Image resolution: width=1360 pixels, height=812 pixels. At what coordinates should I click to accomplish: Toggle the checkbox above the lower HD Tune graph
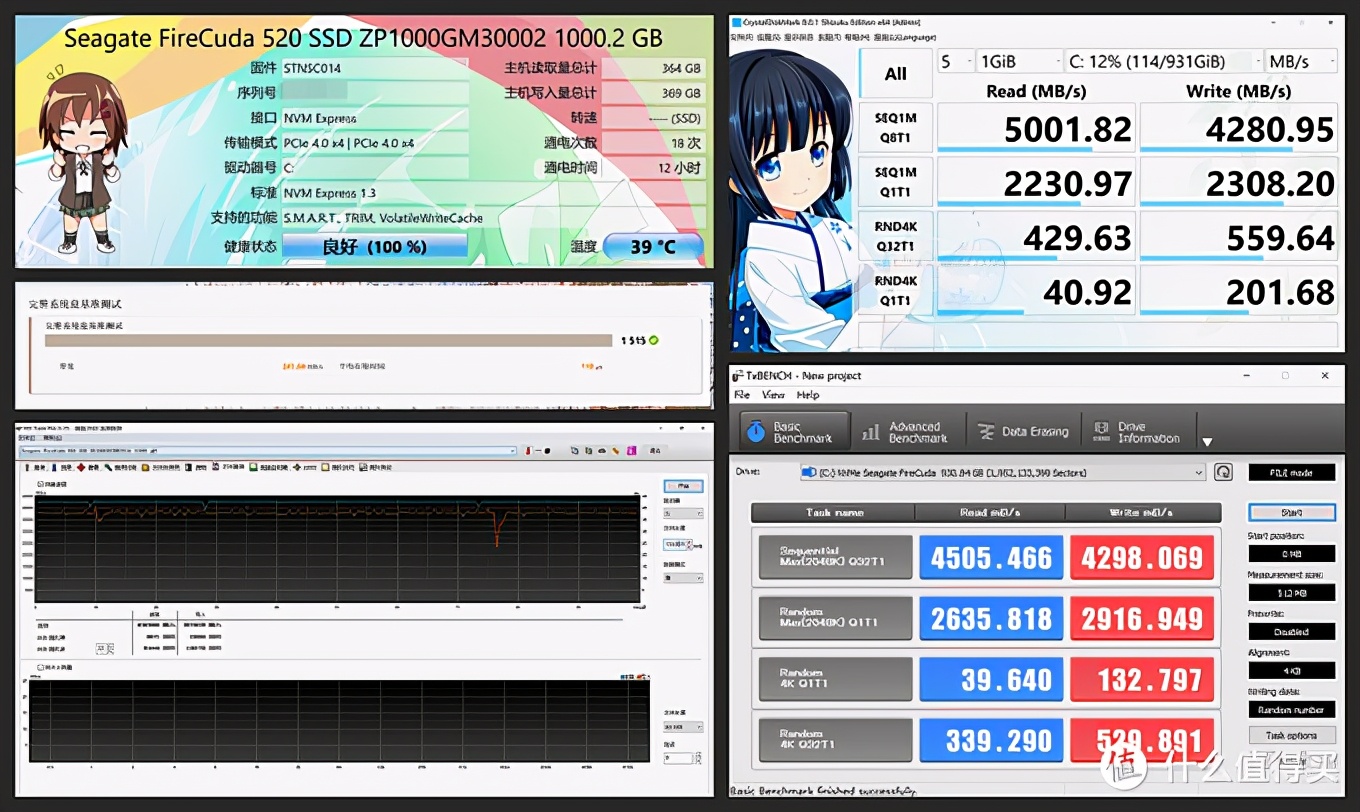(x=40, y=667)
